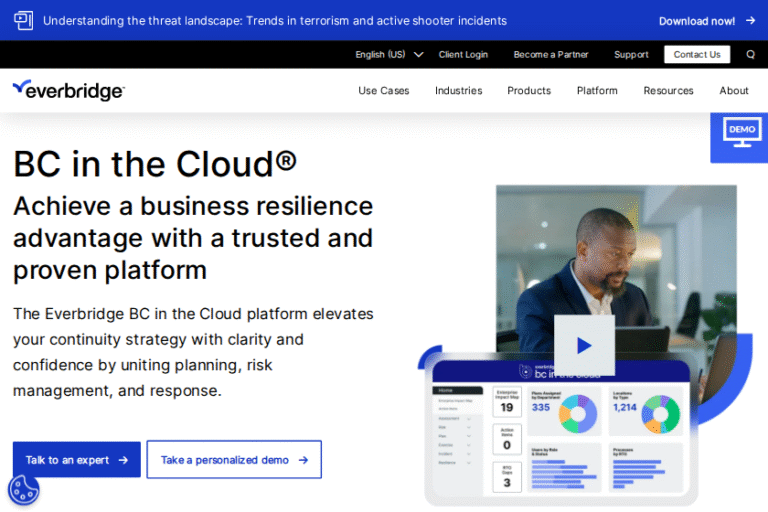
Task: Click the Talk to an expert button
Action: coord(77,460)
